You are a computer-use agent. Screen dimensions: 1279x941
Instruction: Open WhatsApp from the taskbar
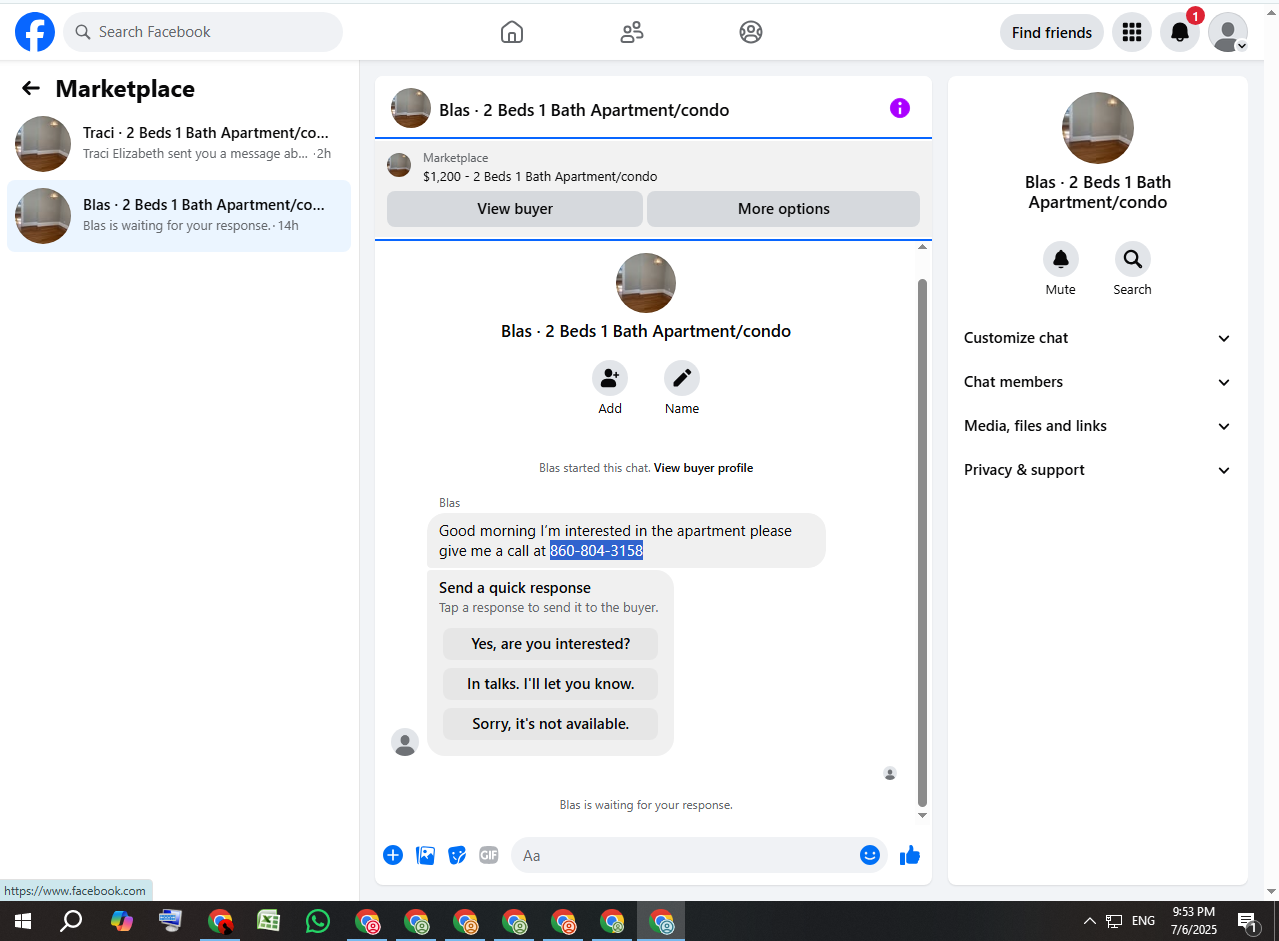(x=318, y=921)
